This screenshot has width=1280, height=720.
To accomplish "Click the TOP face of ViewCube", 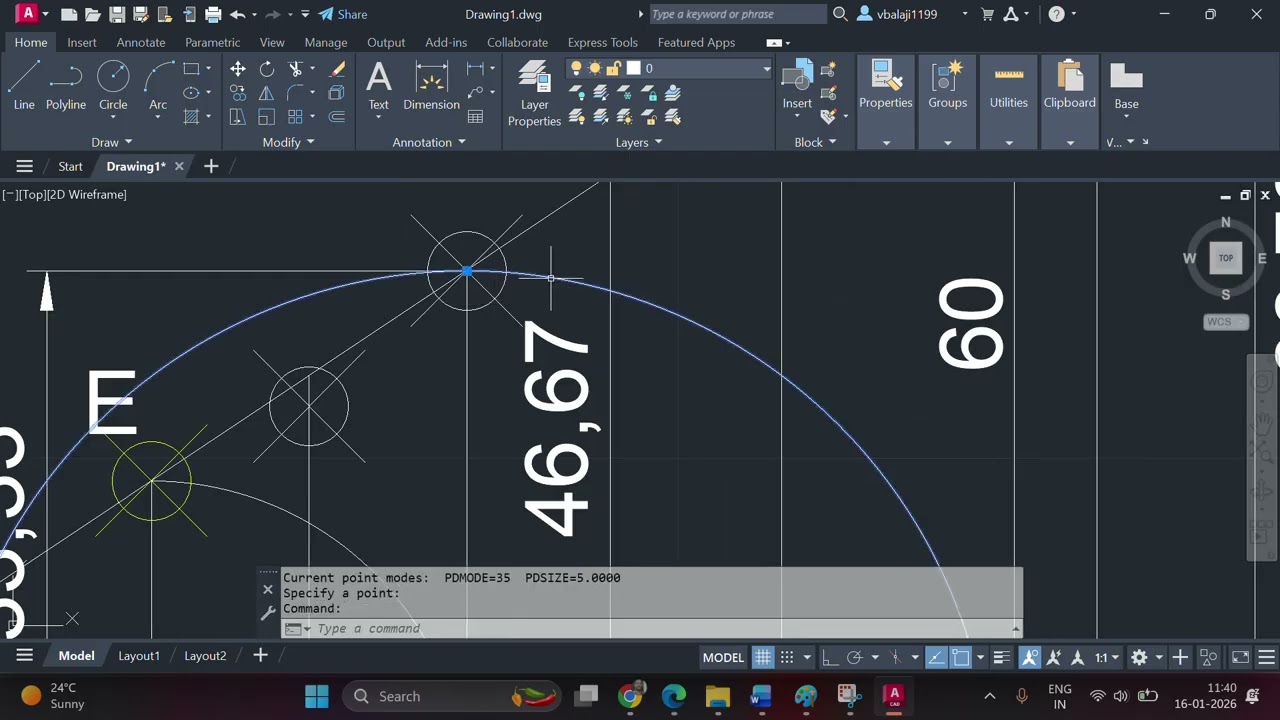I will click(x=1226, y=258).
